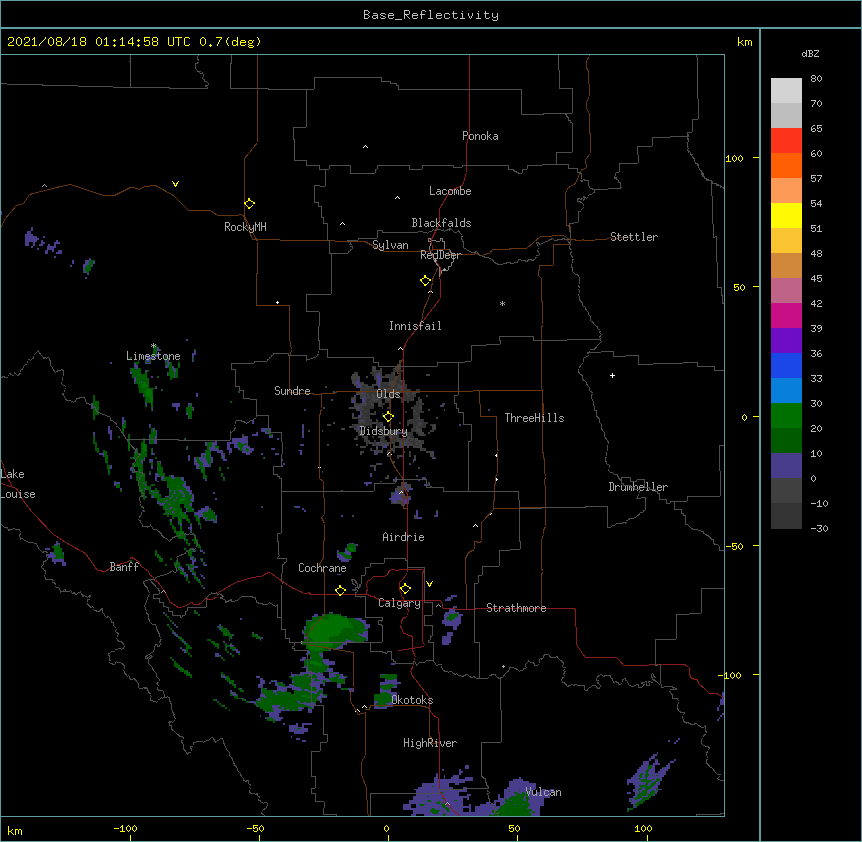Click the Ponoka city label
The height and width of the screenshot is (842, 862).
(x=480, y=136)
